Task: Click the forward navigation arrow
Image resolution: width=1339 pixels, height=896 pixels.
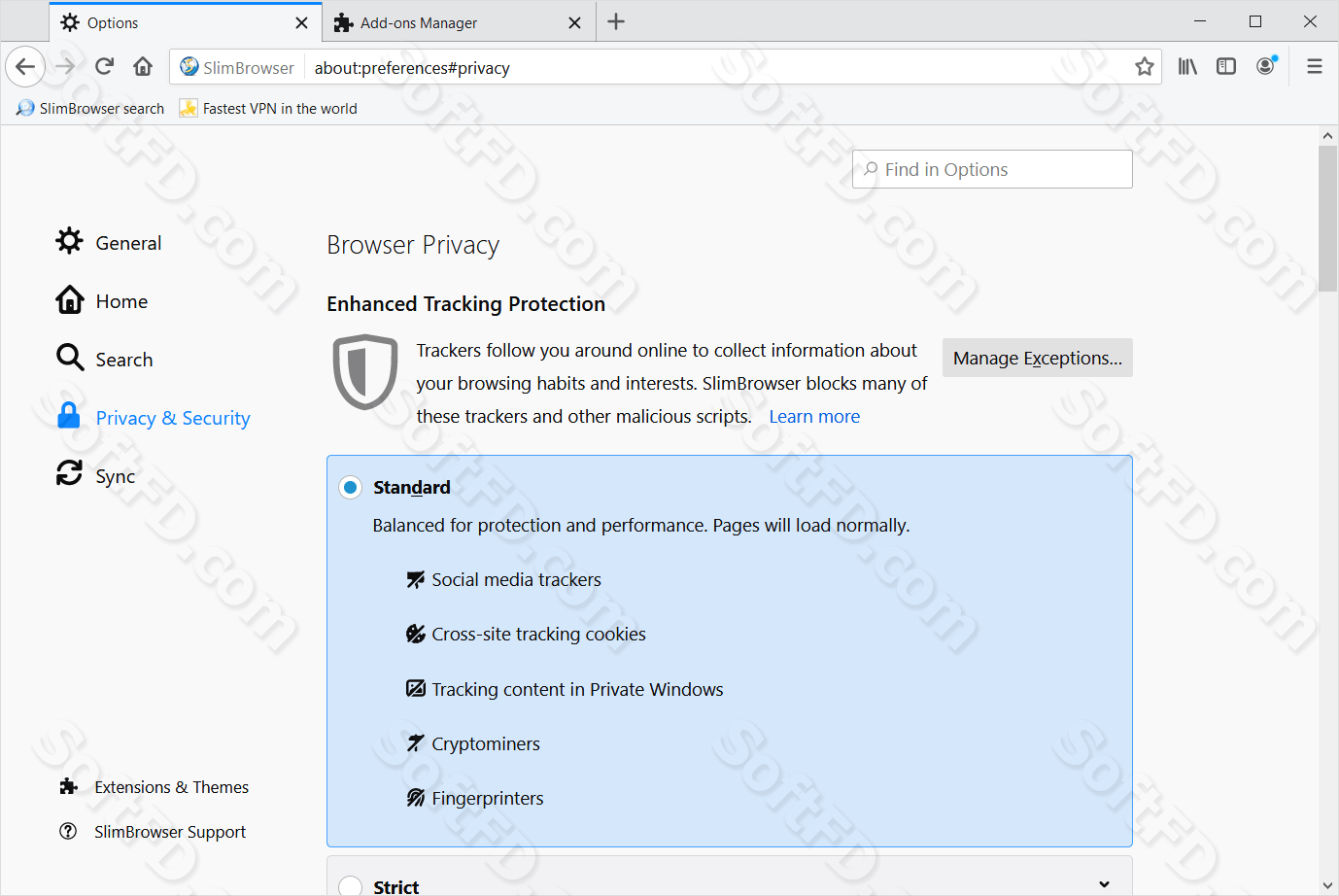Action: click(65, 67)
